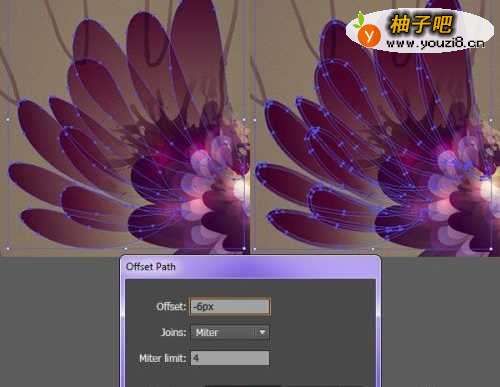500x387 pixels.
Task: Select bottom-right bounding handle of left artwork
Action: pos(244,249)
